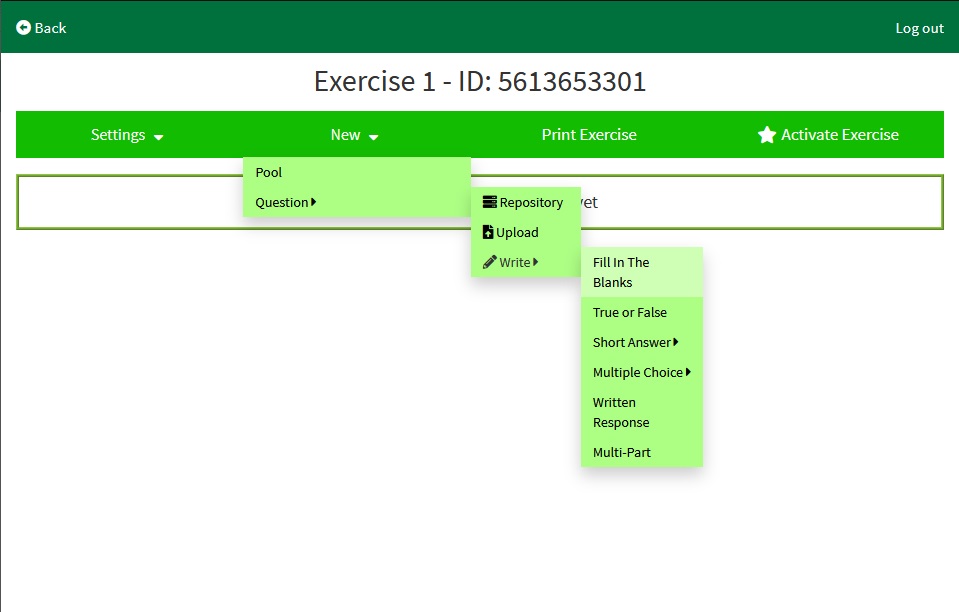
Task: Choose Fill In The Blanks question type
Action: tap(621, 272)
